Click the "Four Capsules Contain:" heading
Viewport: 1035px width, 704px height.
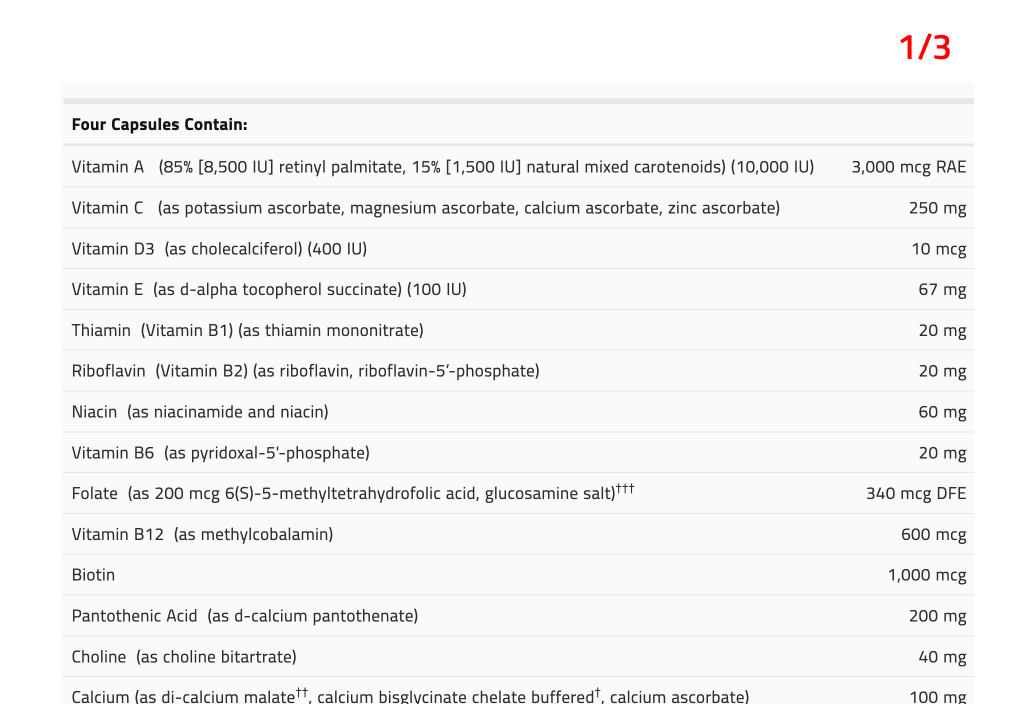tap(159, 125)
